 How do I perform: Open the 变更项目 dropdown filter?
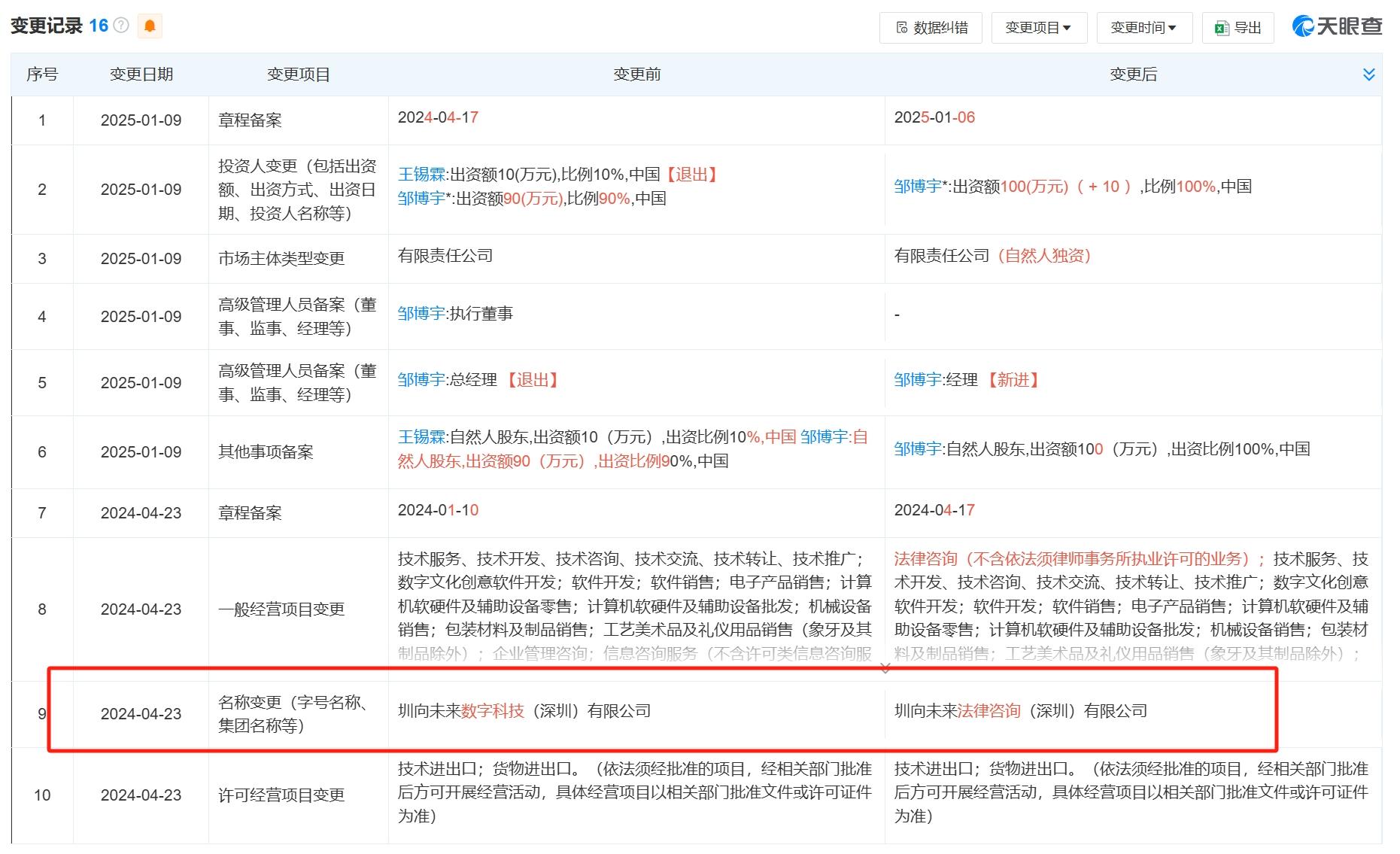[x=1037, y=28]
